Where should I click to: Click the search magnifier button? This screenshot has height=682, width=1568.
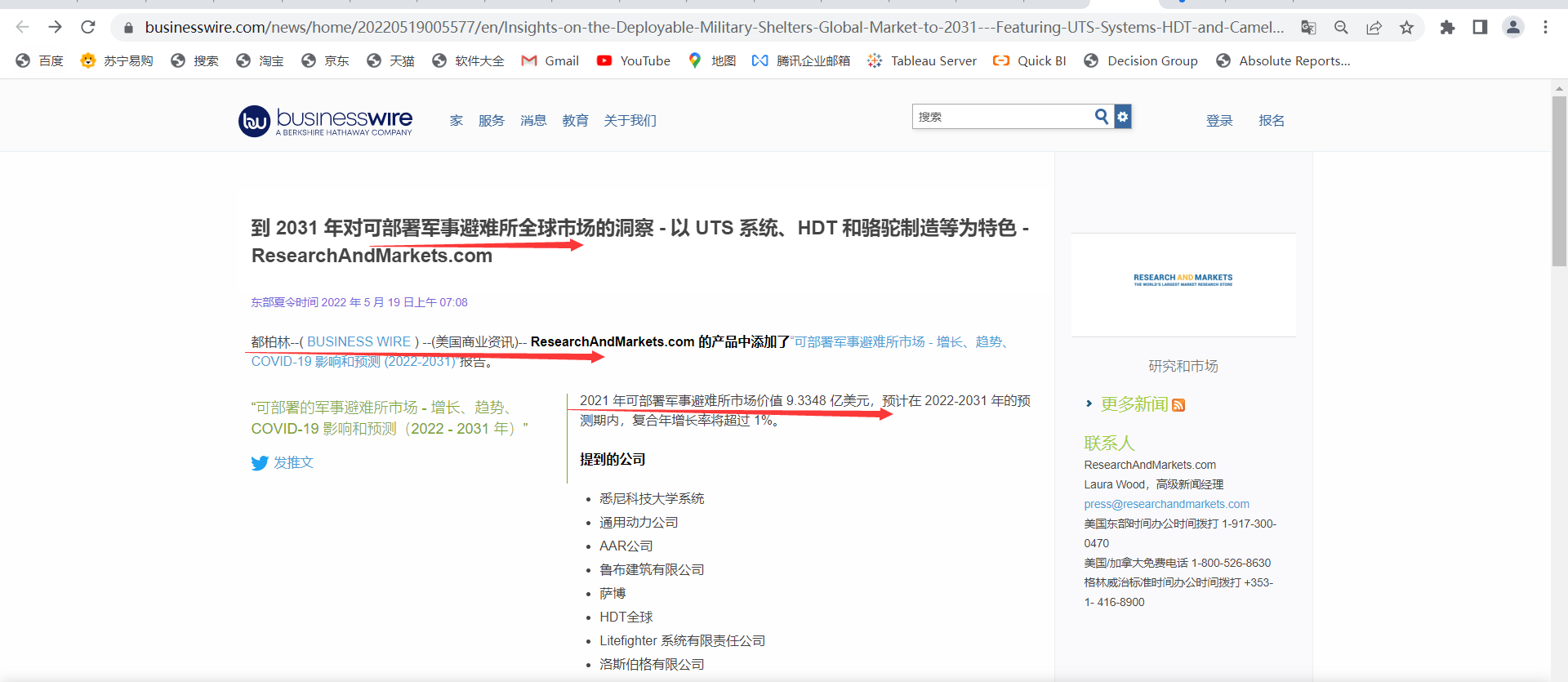(x=1102, y=117)
